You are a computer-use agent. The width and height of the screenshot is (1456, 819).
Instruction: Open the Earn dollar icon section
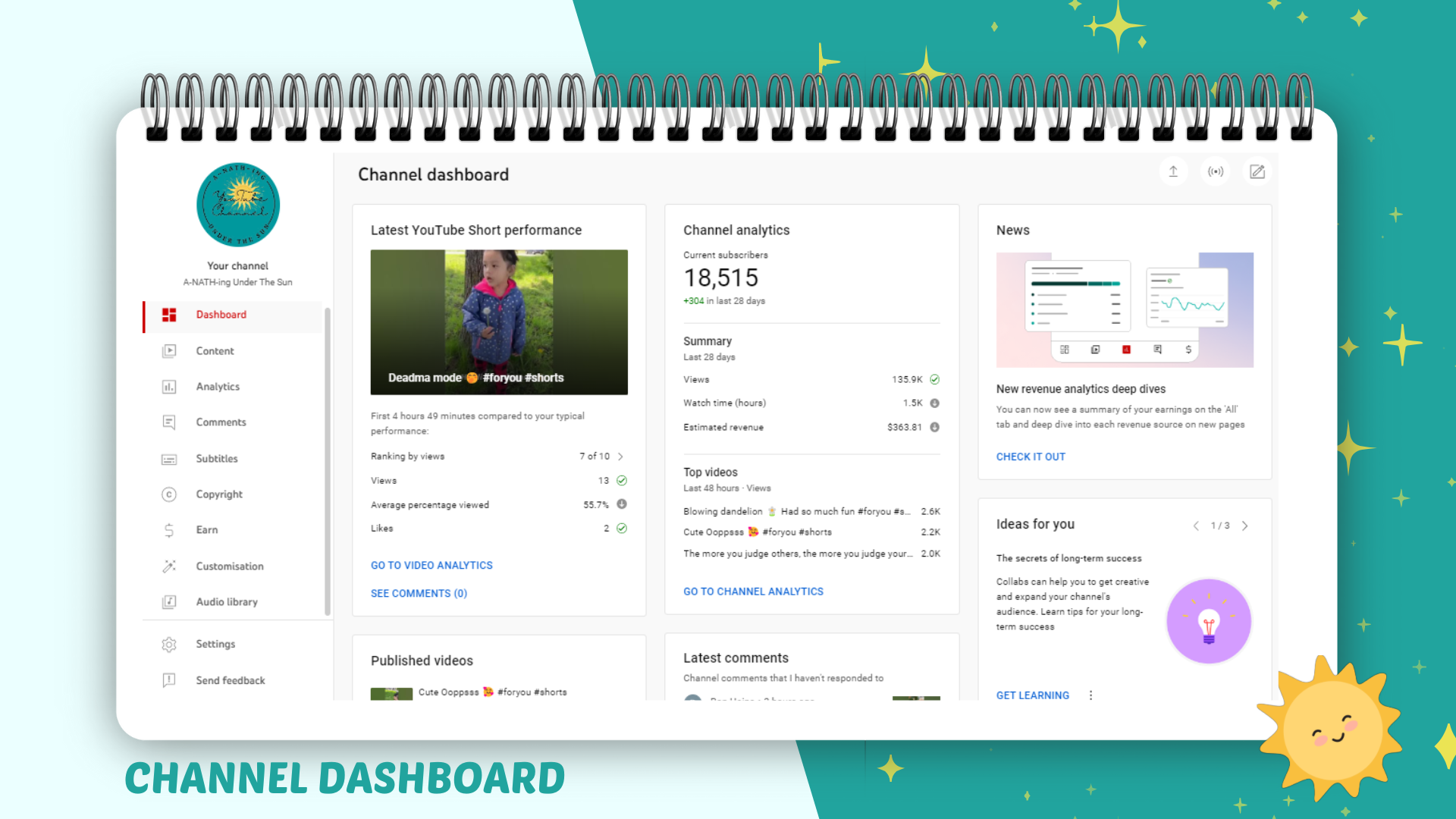coord(169,530)
